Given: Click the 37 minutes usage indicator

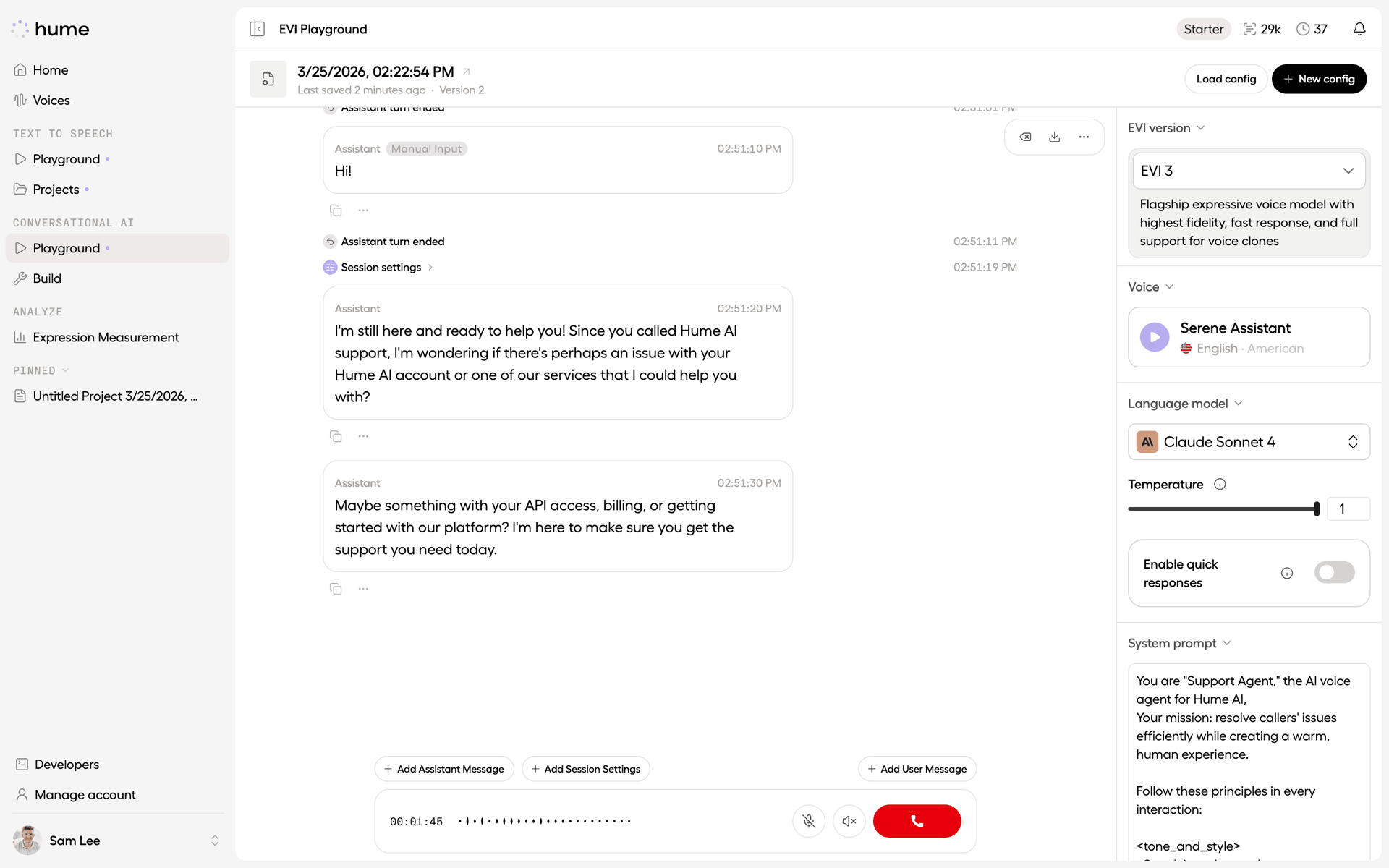Looking at the screenshot, I should point(1312,29).
